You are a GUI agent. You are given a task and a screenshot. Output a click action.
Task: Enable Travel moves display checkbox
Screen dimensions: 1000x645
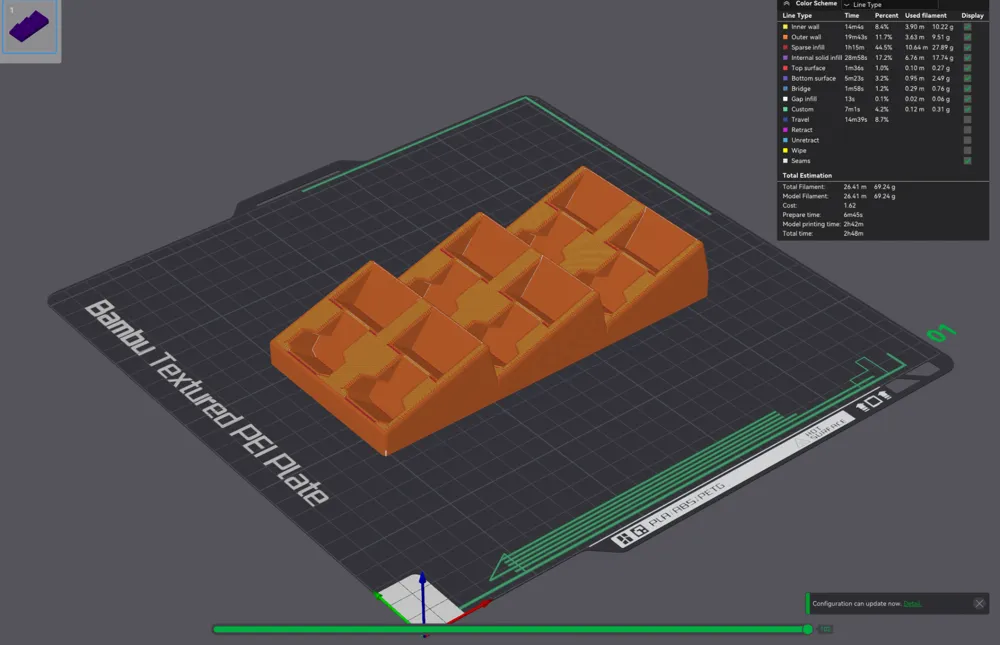[967, 119]
